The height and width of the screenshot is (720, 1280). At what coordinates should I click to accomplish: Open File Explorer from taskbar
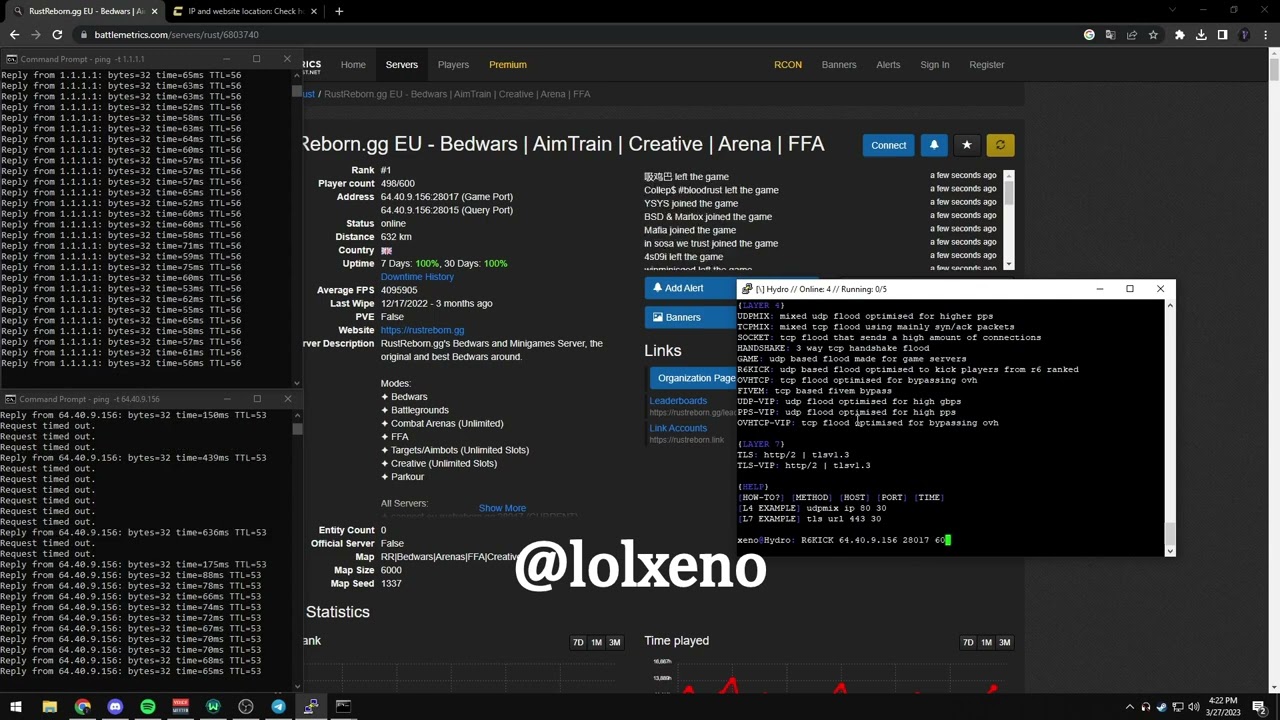tap(49, 707)
